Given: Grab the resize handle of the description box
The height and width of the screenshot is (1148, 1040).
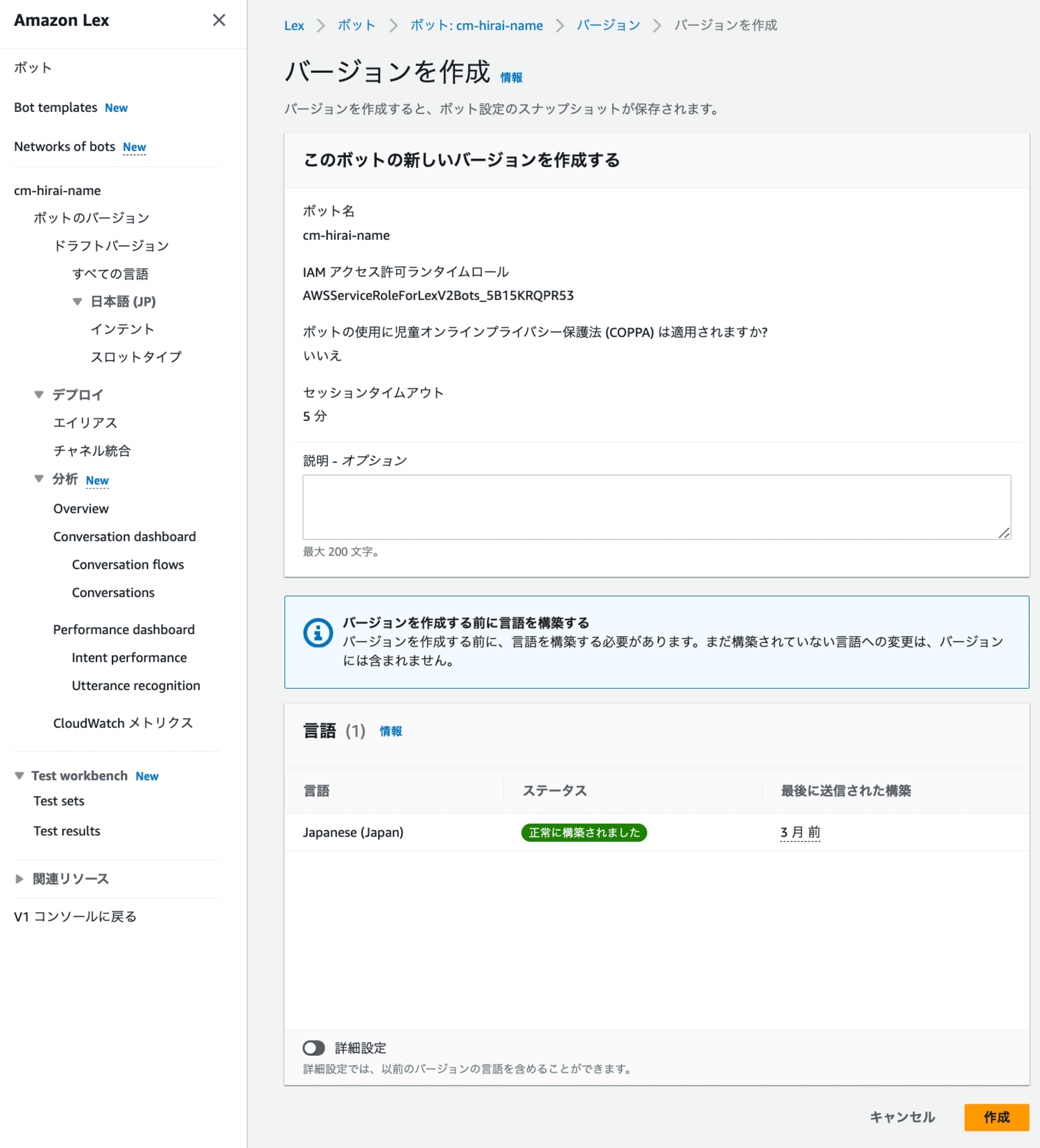Looking at the screenshot, I should [x=1004, y=533].
